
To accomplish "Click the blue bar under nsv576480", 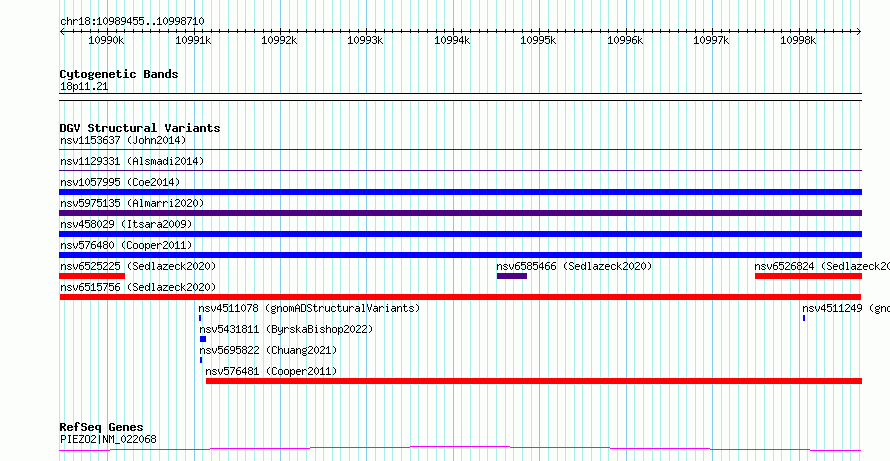I will (460, 255).
